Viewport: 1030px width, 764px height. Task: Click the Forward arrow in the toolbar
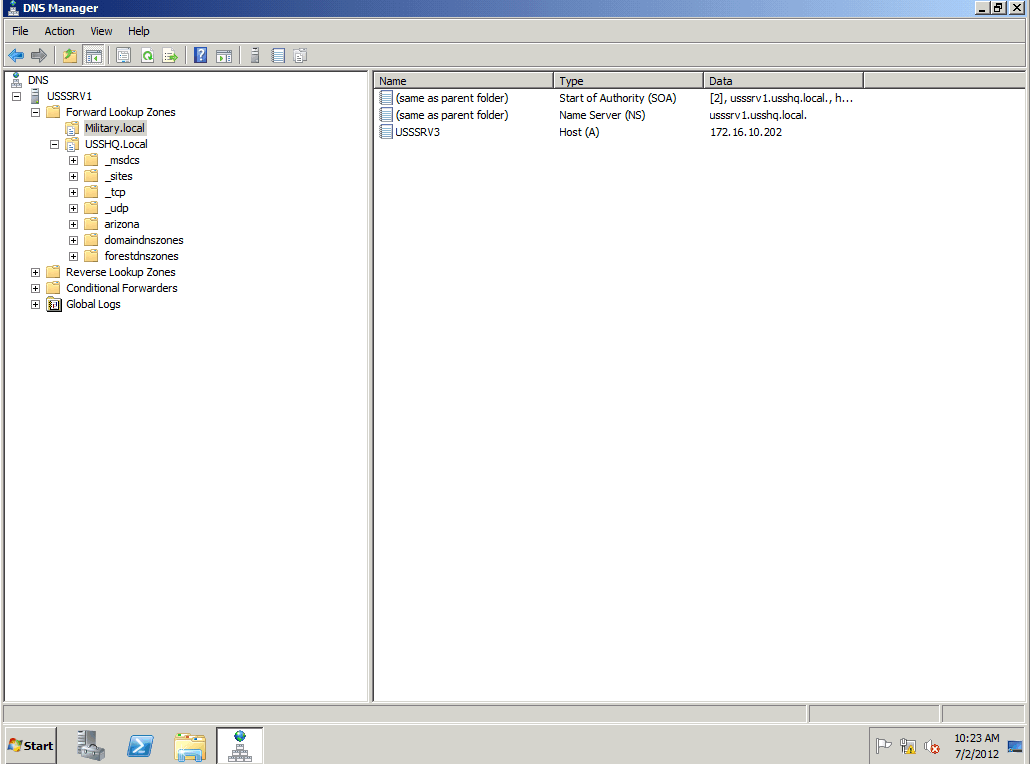[x=39, y=56]
